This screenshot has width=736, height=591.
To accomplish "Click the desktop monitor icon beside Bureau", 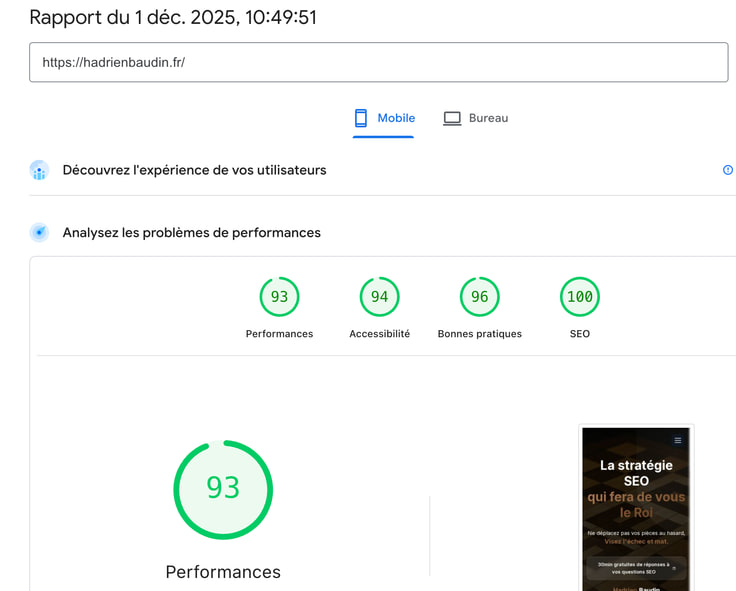I will pyautogui.click(x=452, y=118).
